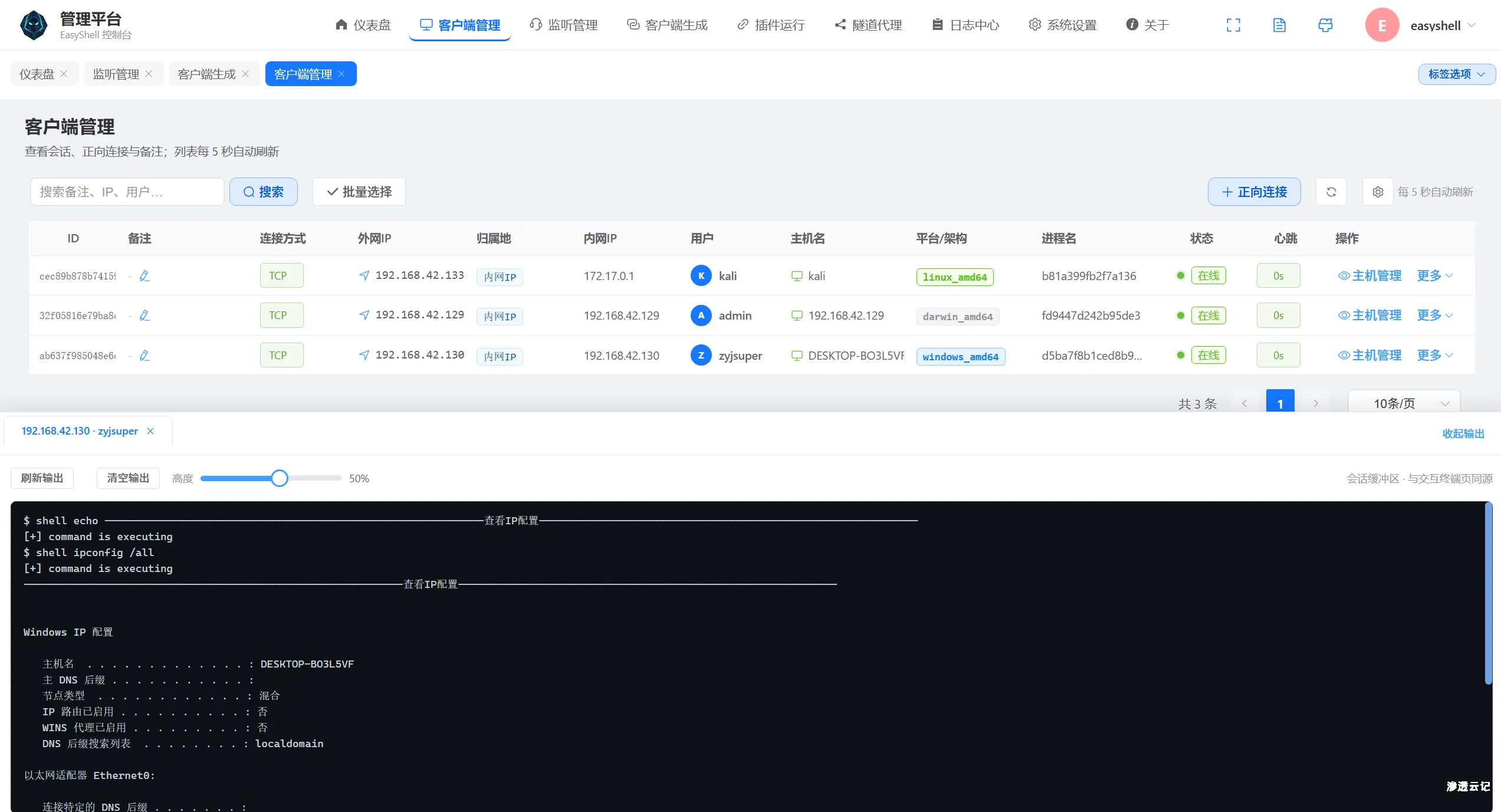The width and height of the screenshot is (1501, 812).
Task: Edit remark pencil for cec89b878b7415 row
Action: tap(144, 276)
